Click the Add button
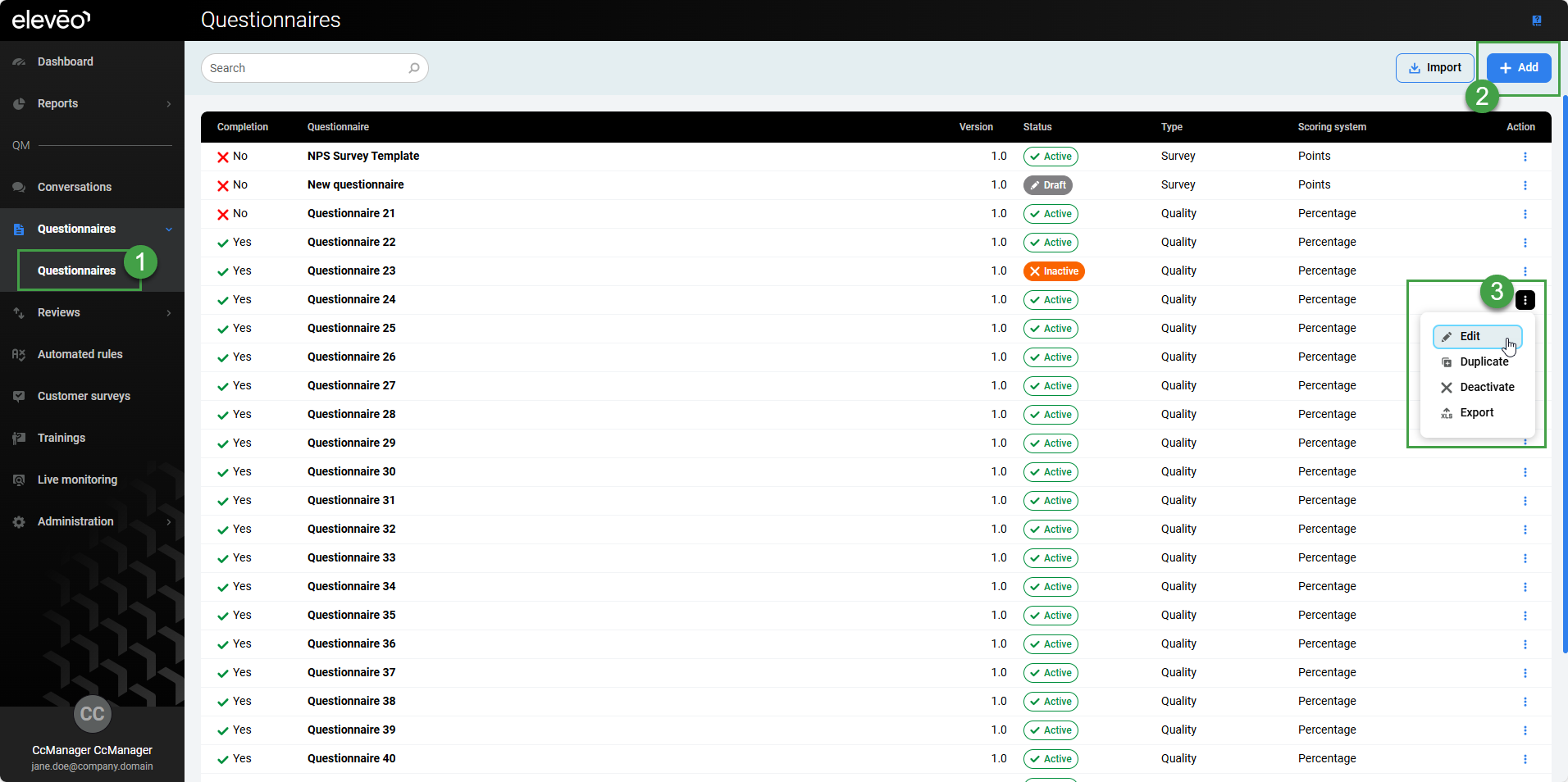Screen dimensions: 1568x782 point(1518,68)
